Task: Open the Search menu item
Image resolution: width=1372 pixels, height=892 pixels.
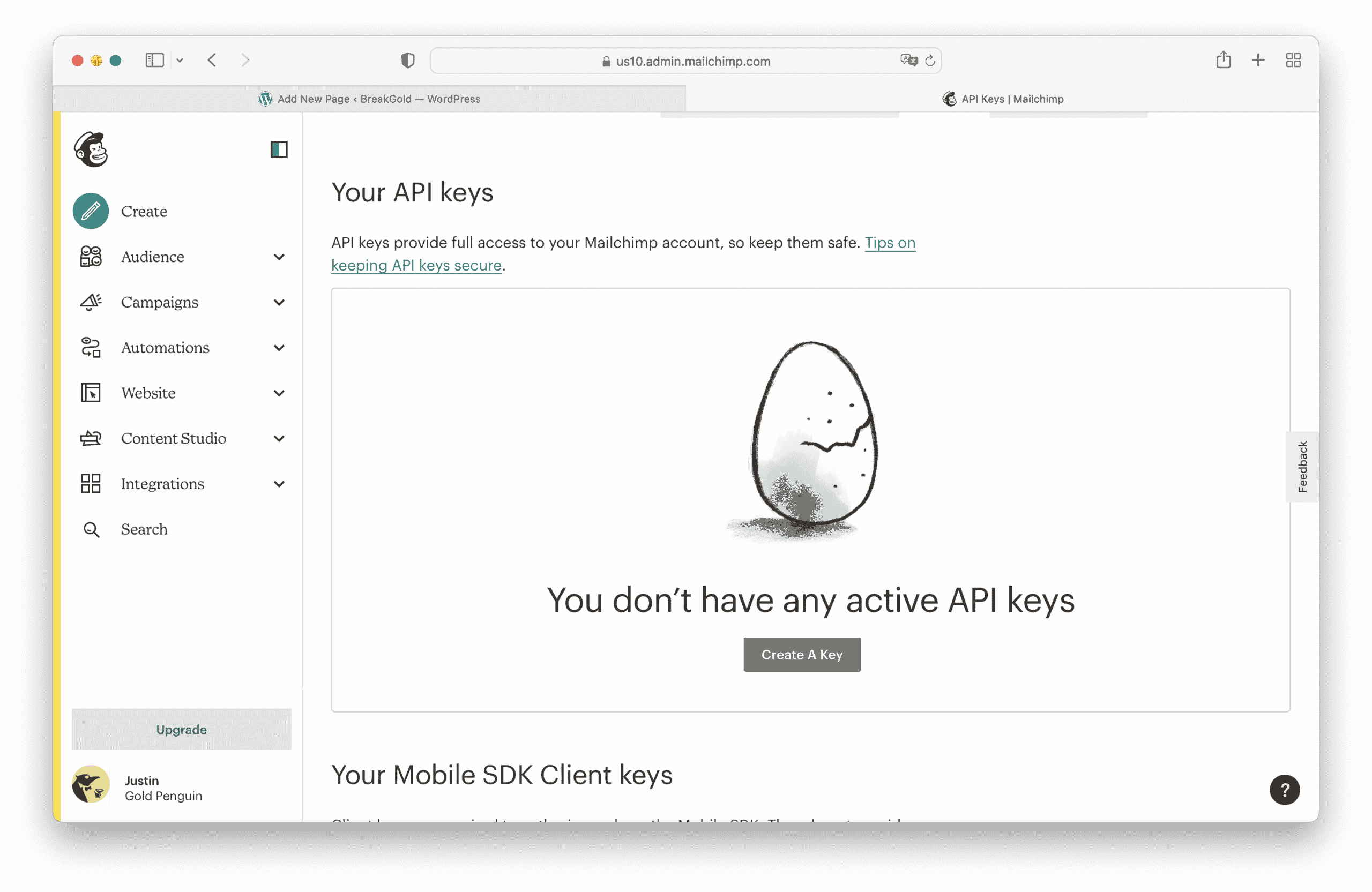Action: point(144,529)
